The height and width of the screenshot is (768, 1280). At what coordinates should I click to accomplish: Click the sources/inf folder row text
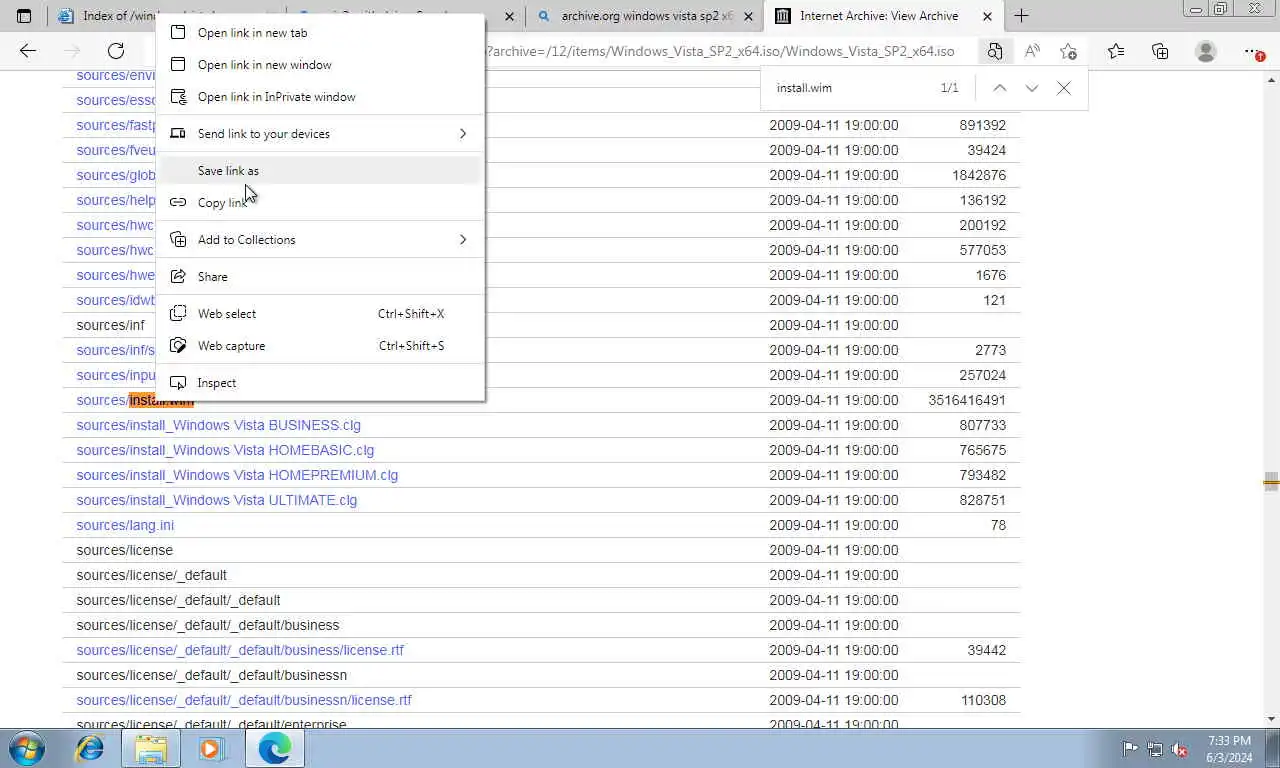[x=111, y=325]
